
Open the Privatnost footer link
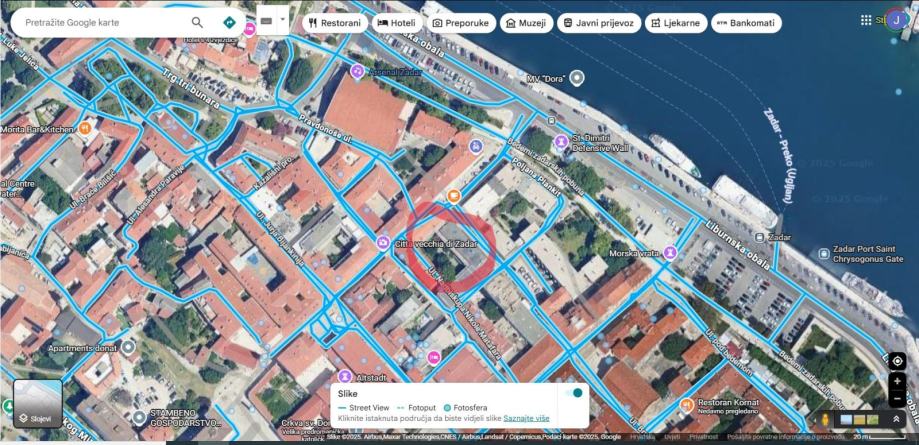(703, 437)
